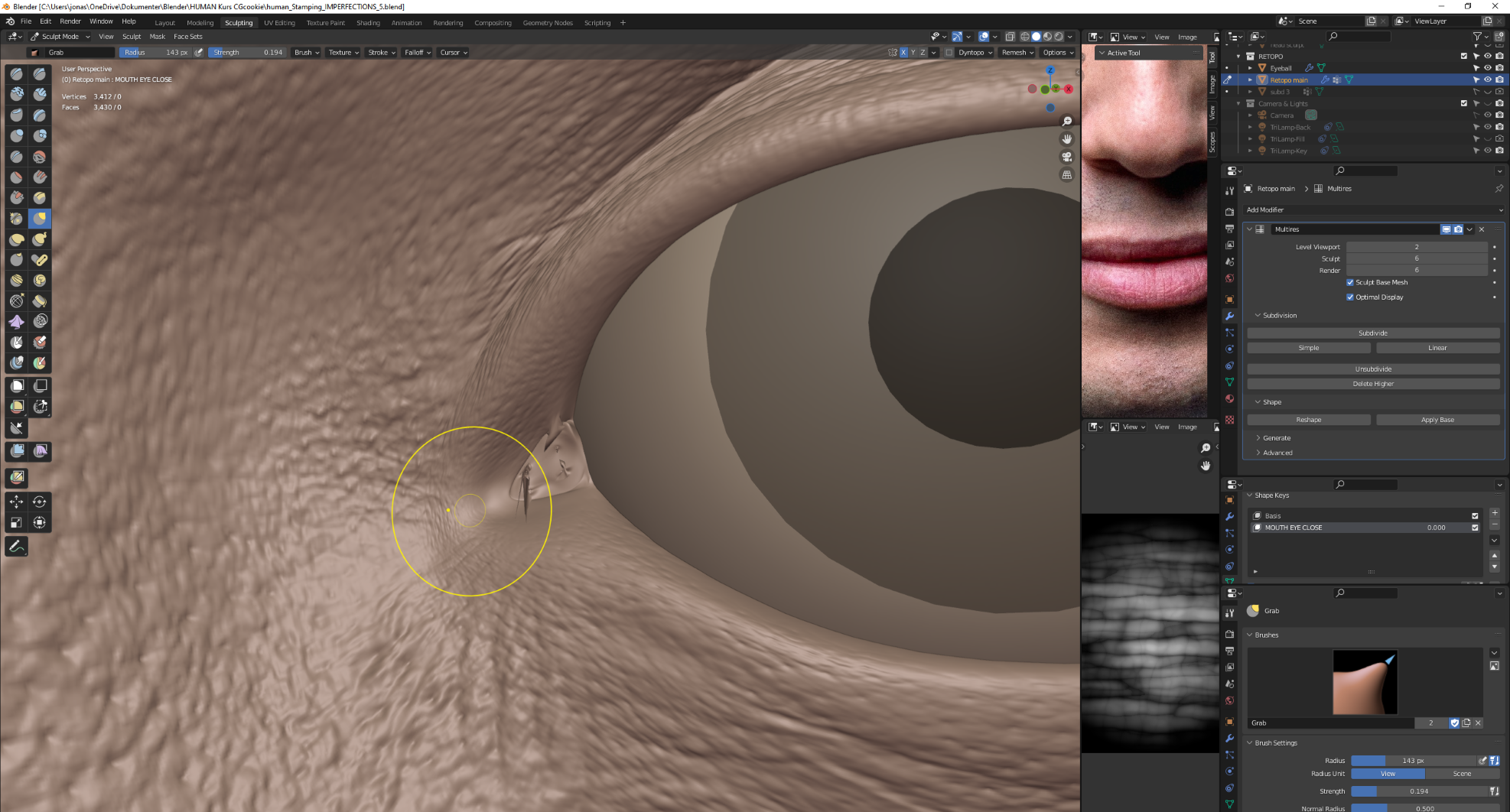Click the Reshape button
The width and height of the screenshot is (1510, 812).
coord(1309,420)
